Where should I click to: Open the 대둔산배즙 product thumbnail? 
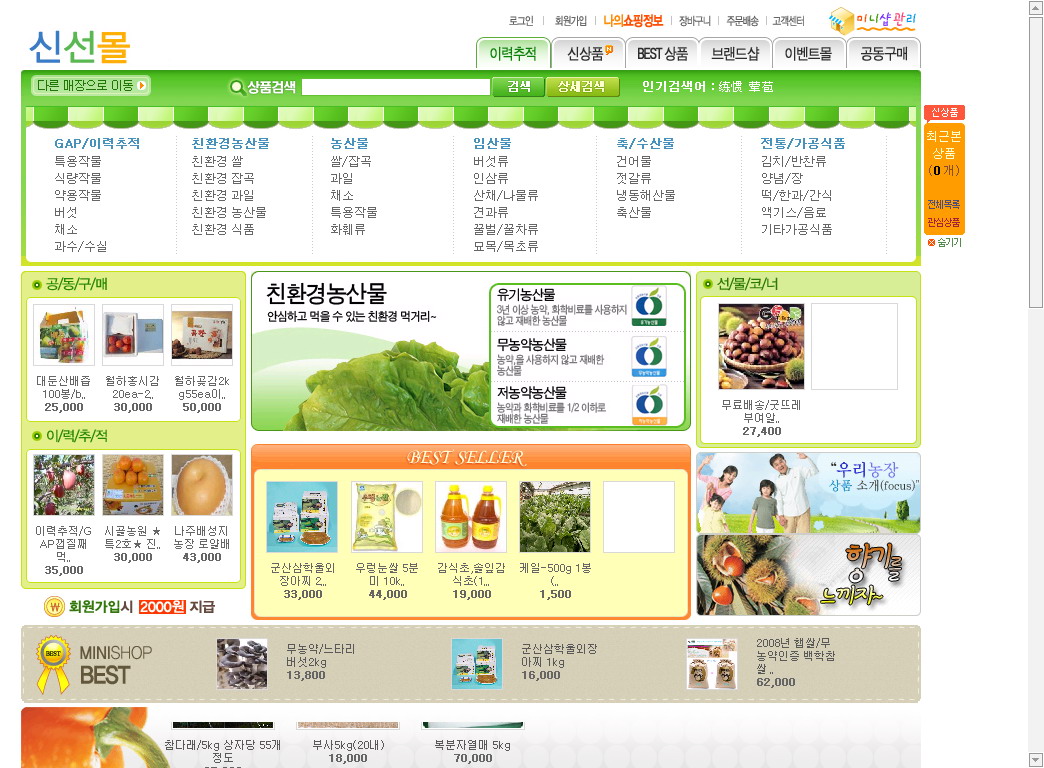(64, 335)
